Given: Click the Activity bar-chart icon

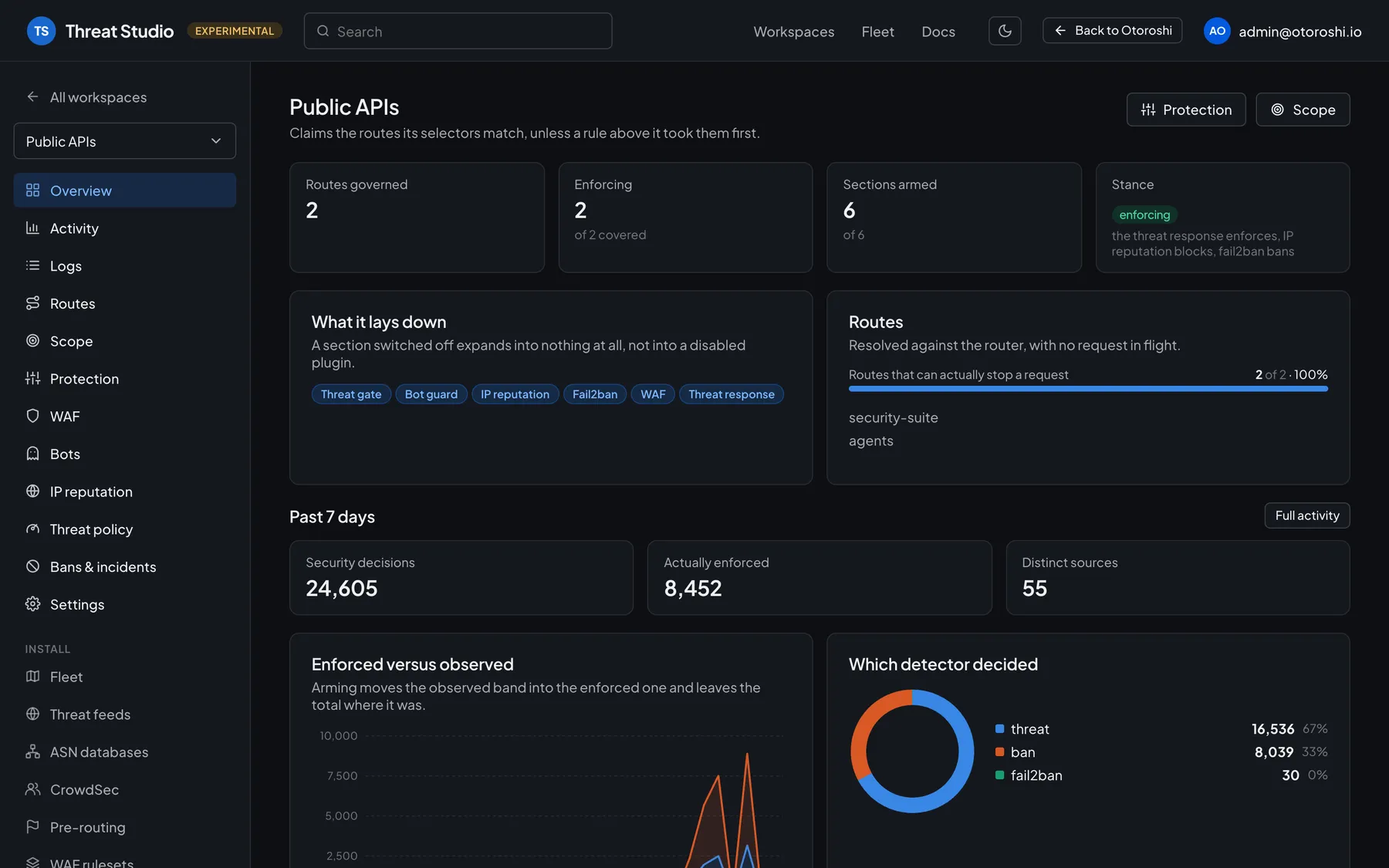Looking at the screenshot, I should click(32, 228).
